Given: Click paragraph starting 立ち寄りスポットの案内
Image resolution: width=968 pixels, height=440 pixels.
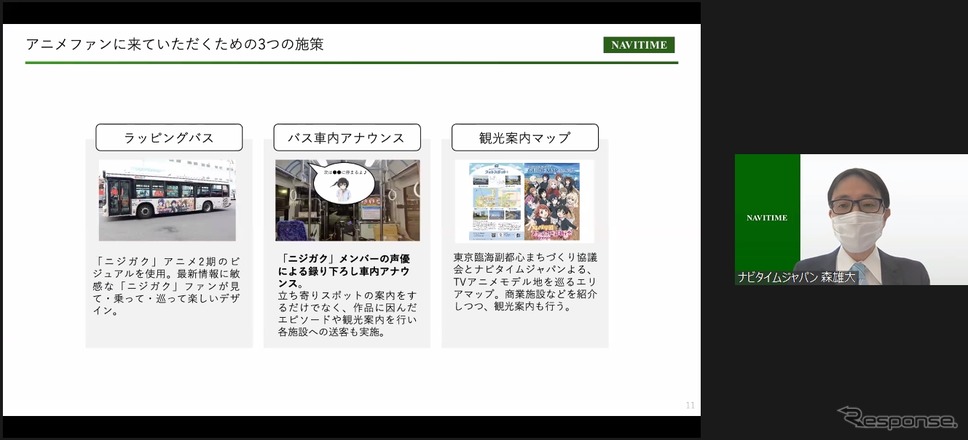Looking at the screenshot, I should coord(347,313).
